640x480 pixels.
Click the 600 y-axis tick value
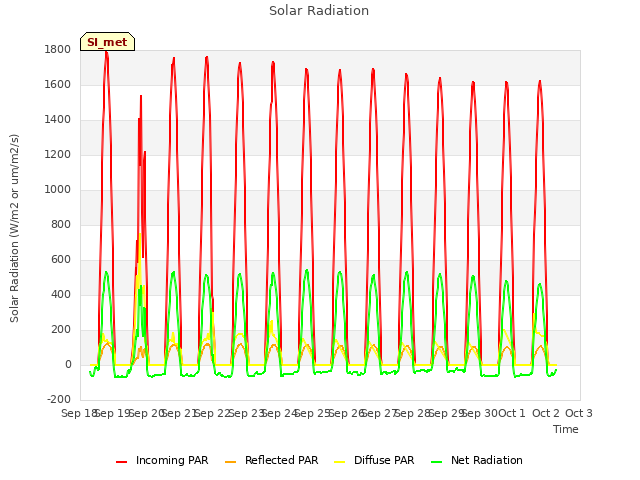[x=61, y=260]
